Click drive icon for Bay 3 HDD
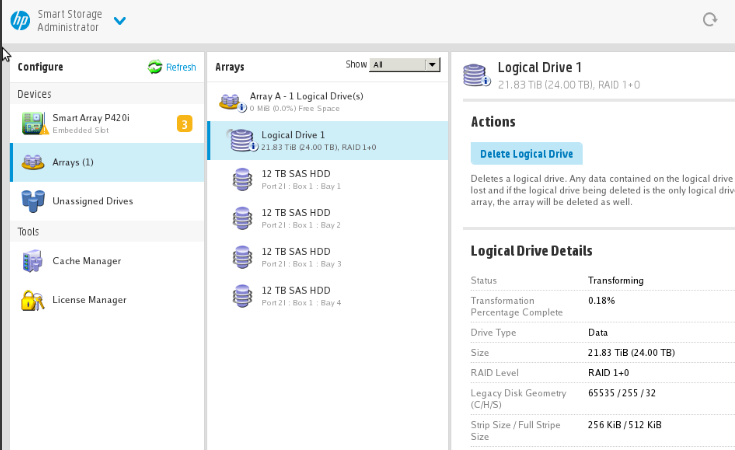The width and height of the screenshot is (735, 450). coord(242,257)
